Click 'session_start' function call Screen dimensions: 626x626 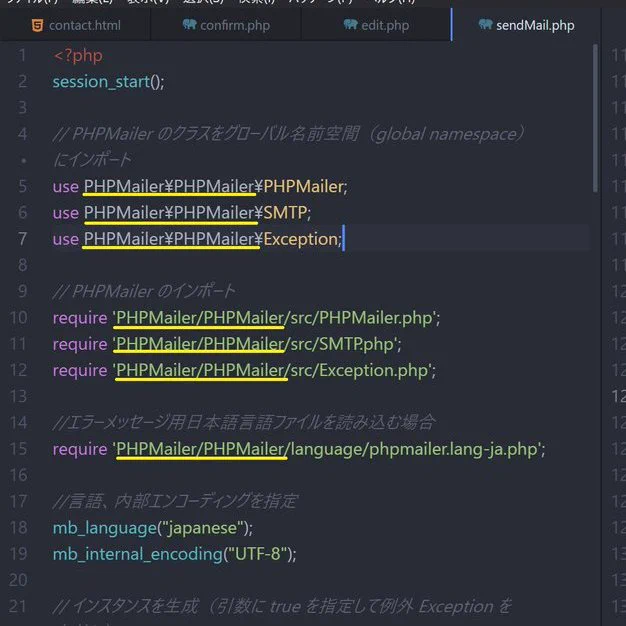pyautogui.click(x=101, y=82)
